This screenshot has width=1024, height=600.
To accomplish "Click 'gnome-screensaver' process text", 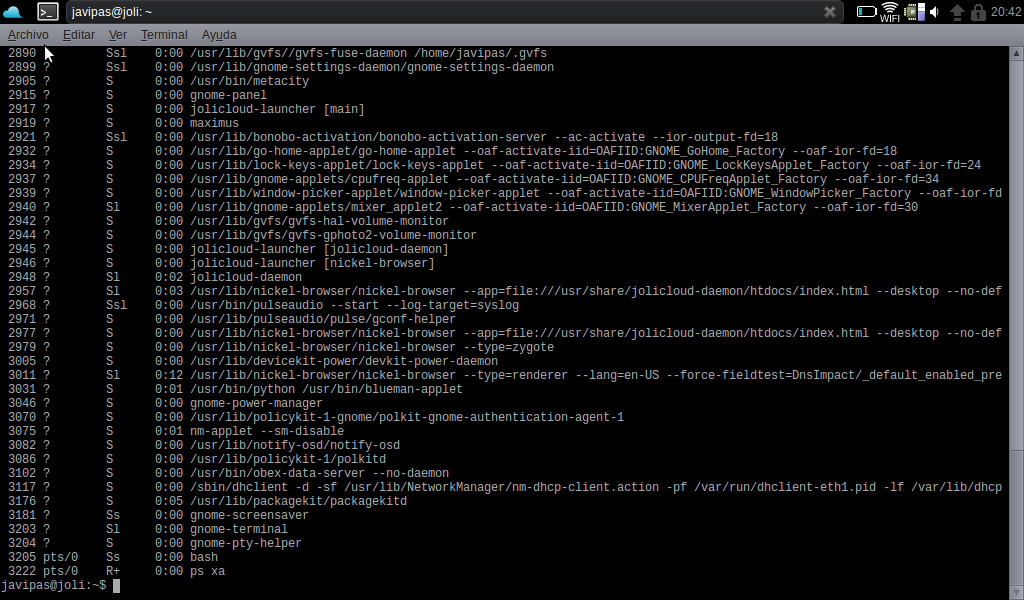I will [249, 515].
